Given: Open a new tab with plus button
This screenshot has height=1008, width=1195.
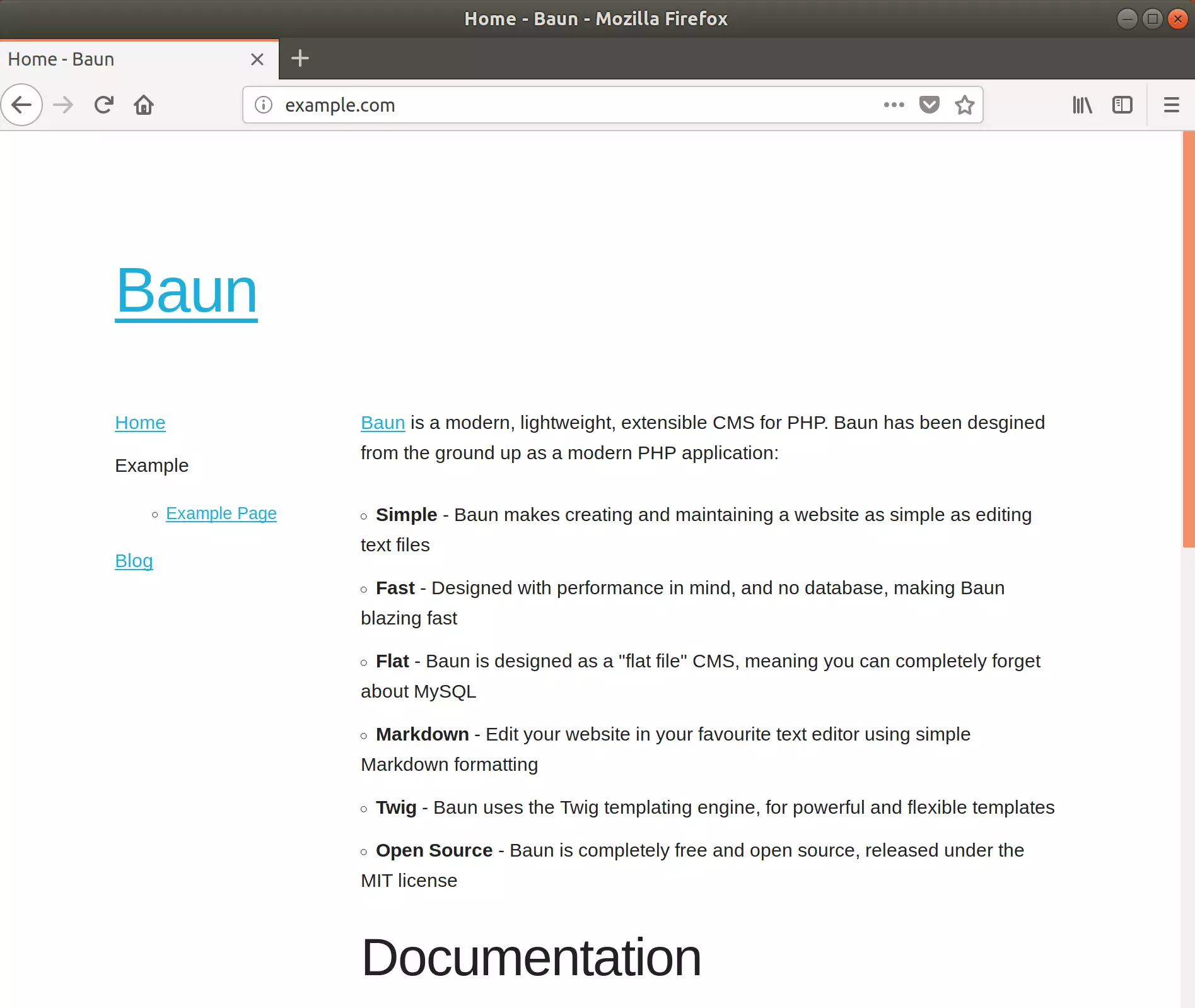Looking at the screenshot, I should coord(300,59).
